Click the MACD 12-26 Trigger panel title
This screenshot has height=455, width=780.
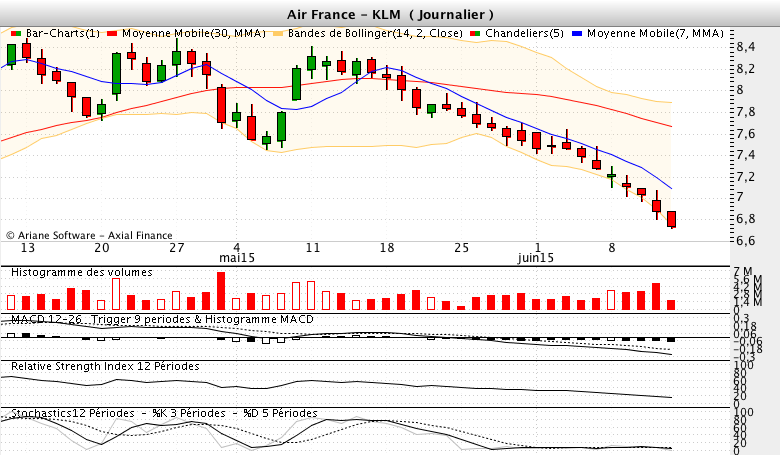click(x=162, y=319)
